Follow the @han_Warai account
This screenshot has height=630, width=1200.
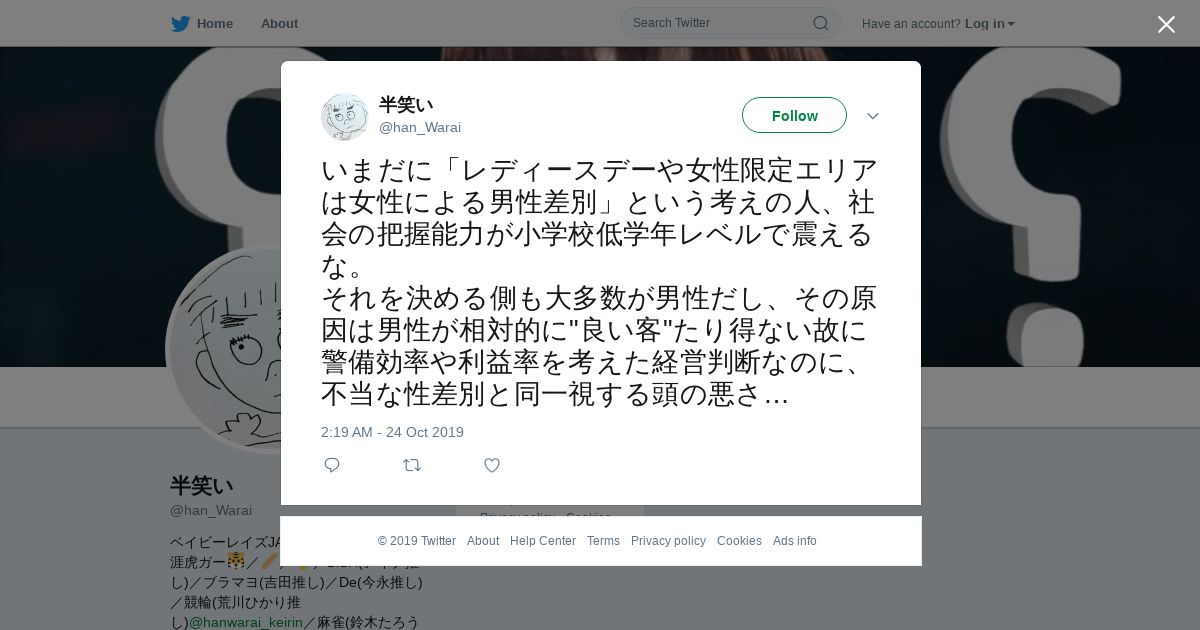(x=794, y=115)
